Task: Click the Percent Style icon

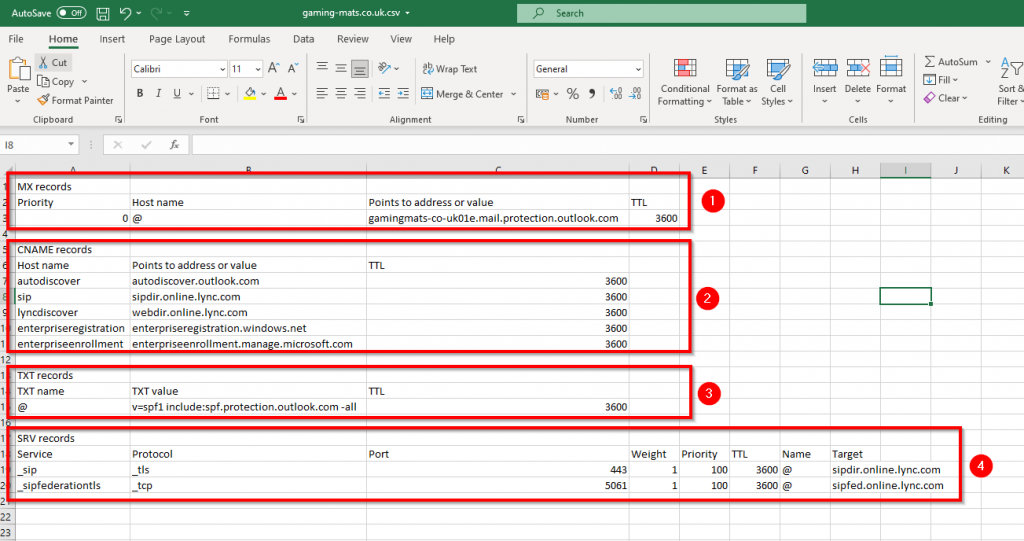Action: [x=573, y=94]
